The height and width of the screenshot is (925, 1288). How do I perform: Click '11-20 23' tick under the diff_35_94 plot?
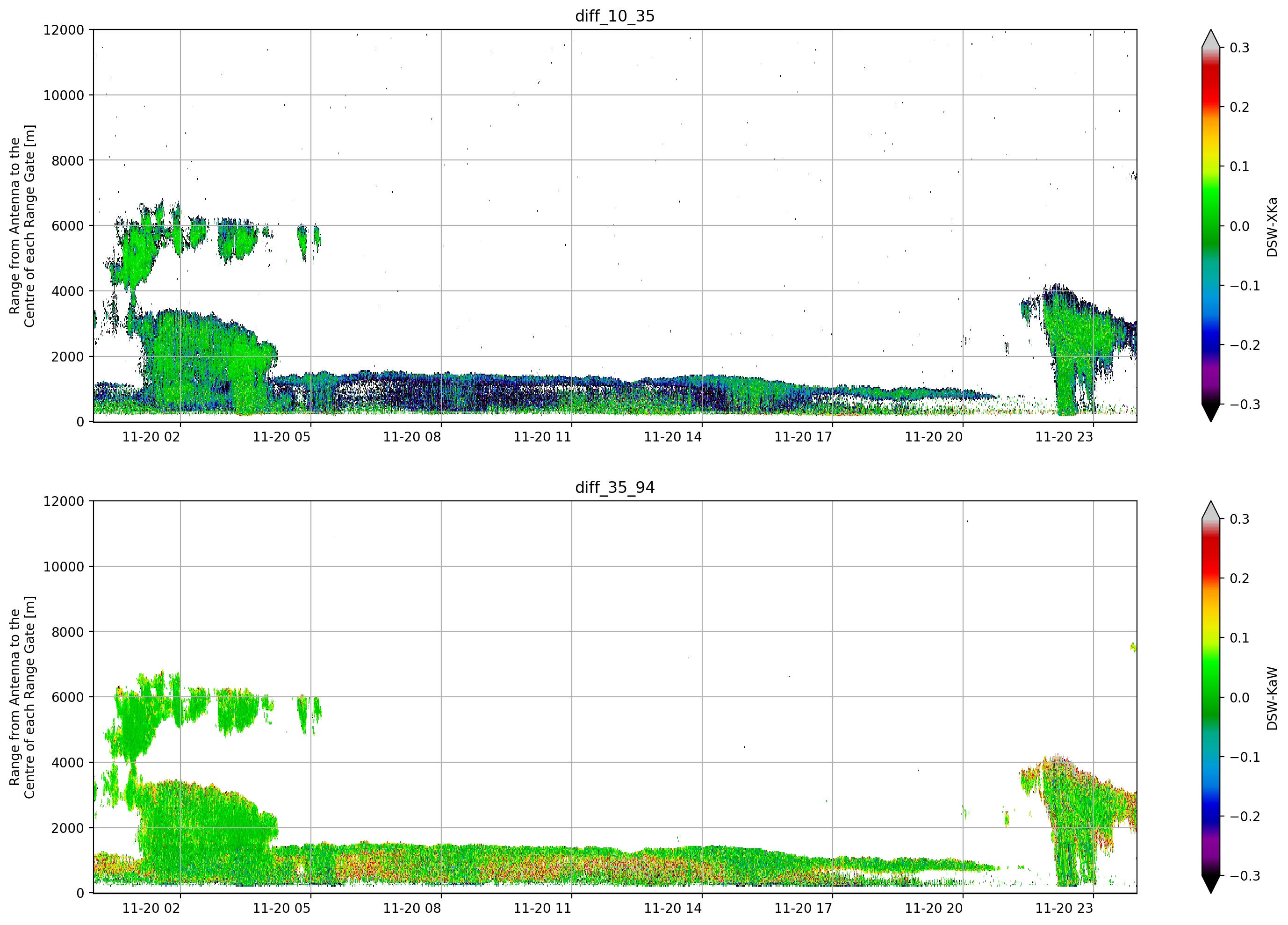click(x=1064, y=909)
